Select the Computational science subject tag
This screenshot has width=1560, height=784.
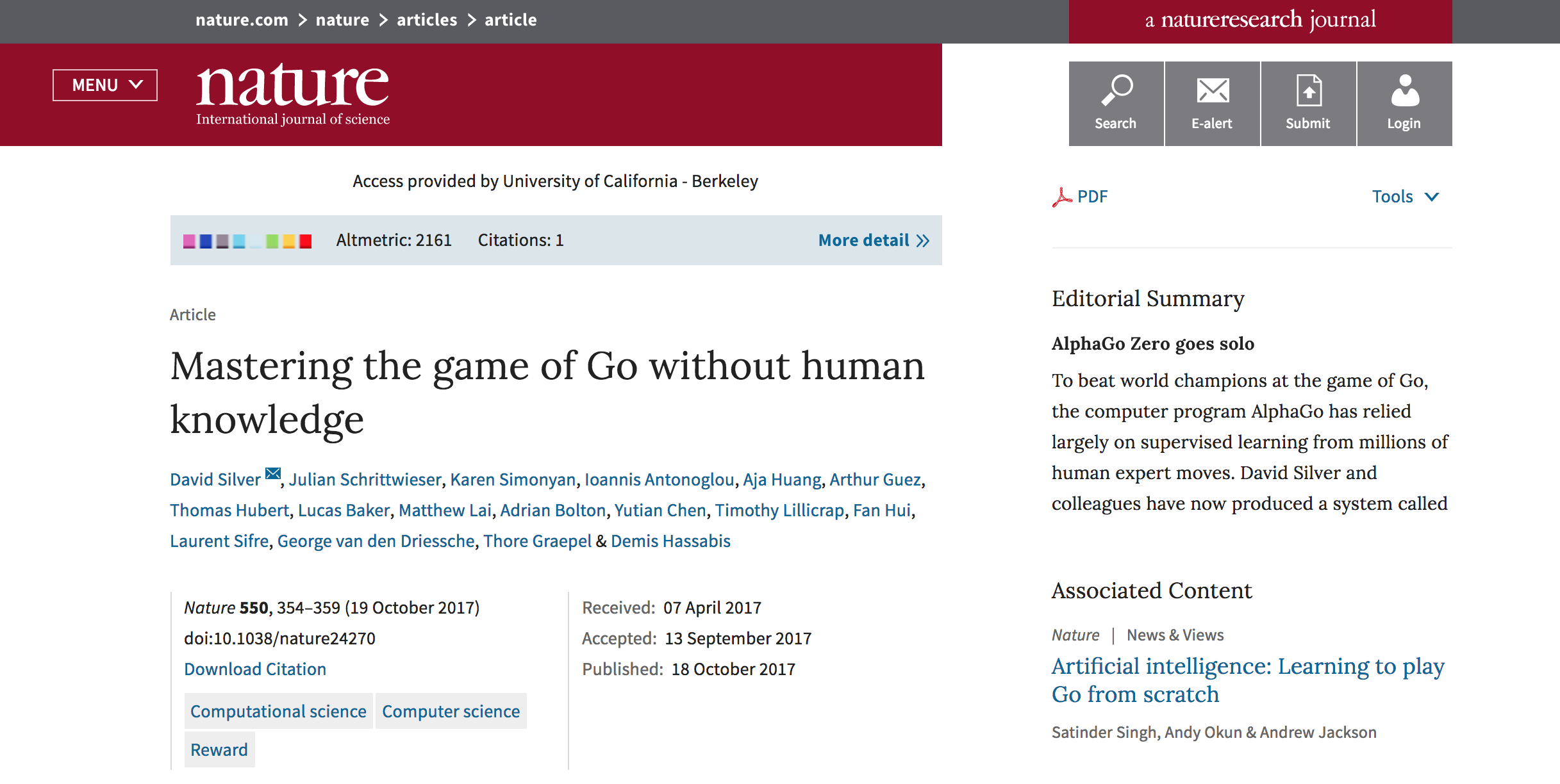(279, 712)
